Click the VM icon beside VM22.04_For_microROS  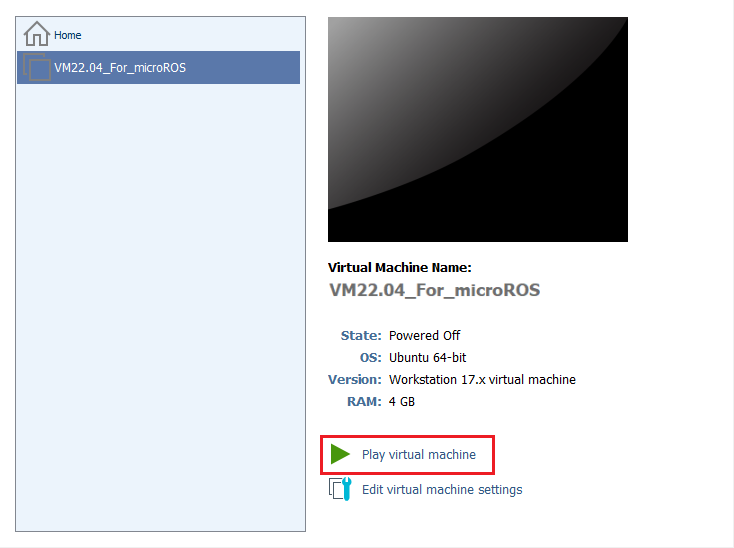(37, 67)
